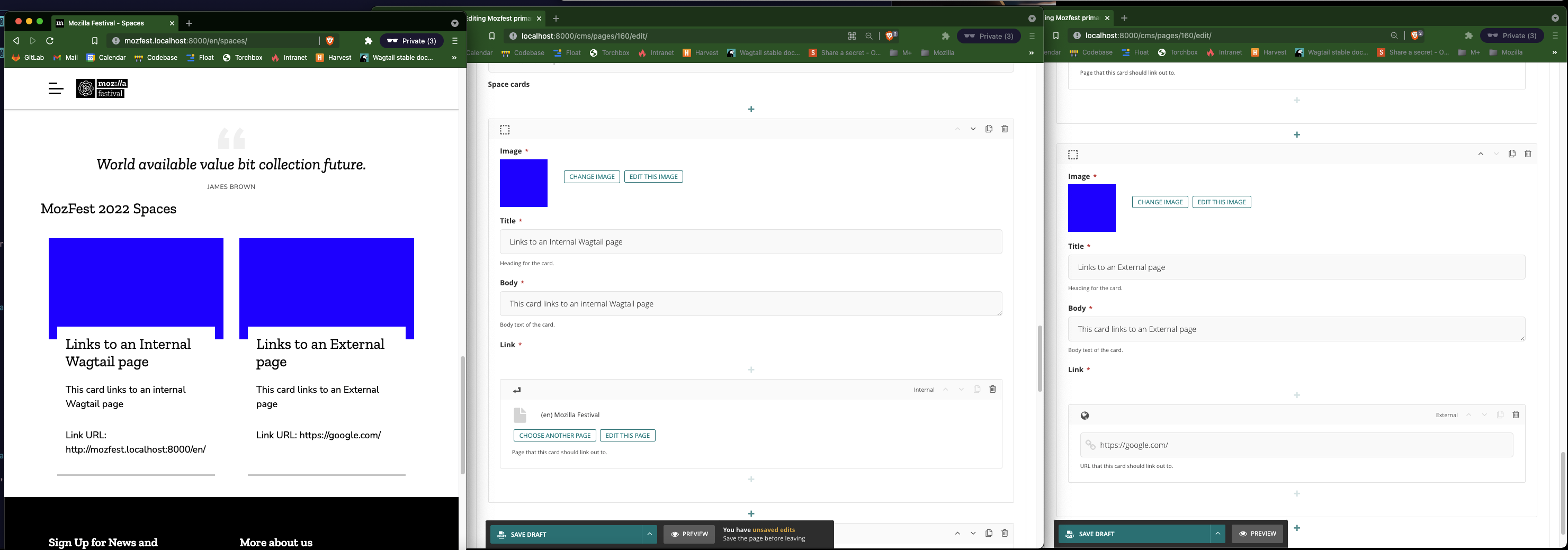Open Brave shields in middle browser window
The width and height of the screenshot is (1568, 550).
point(891,36)
